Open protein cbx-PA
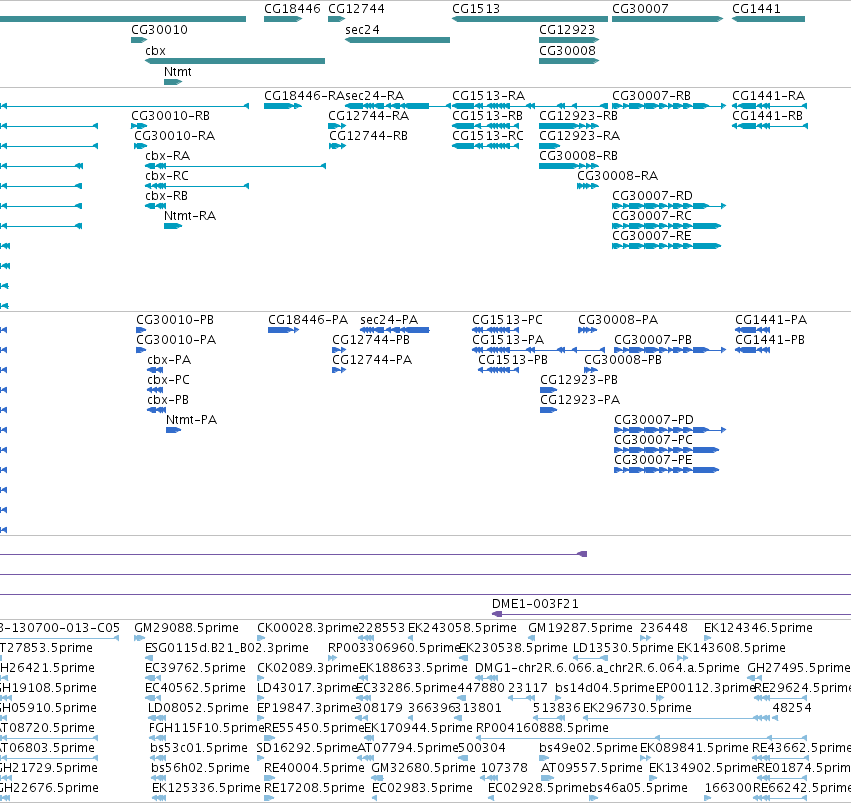 point(169,360)
